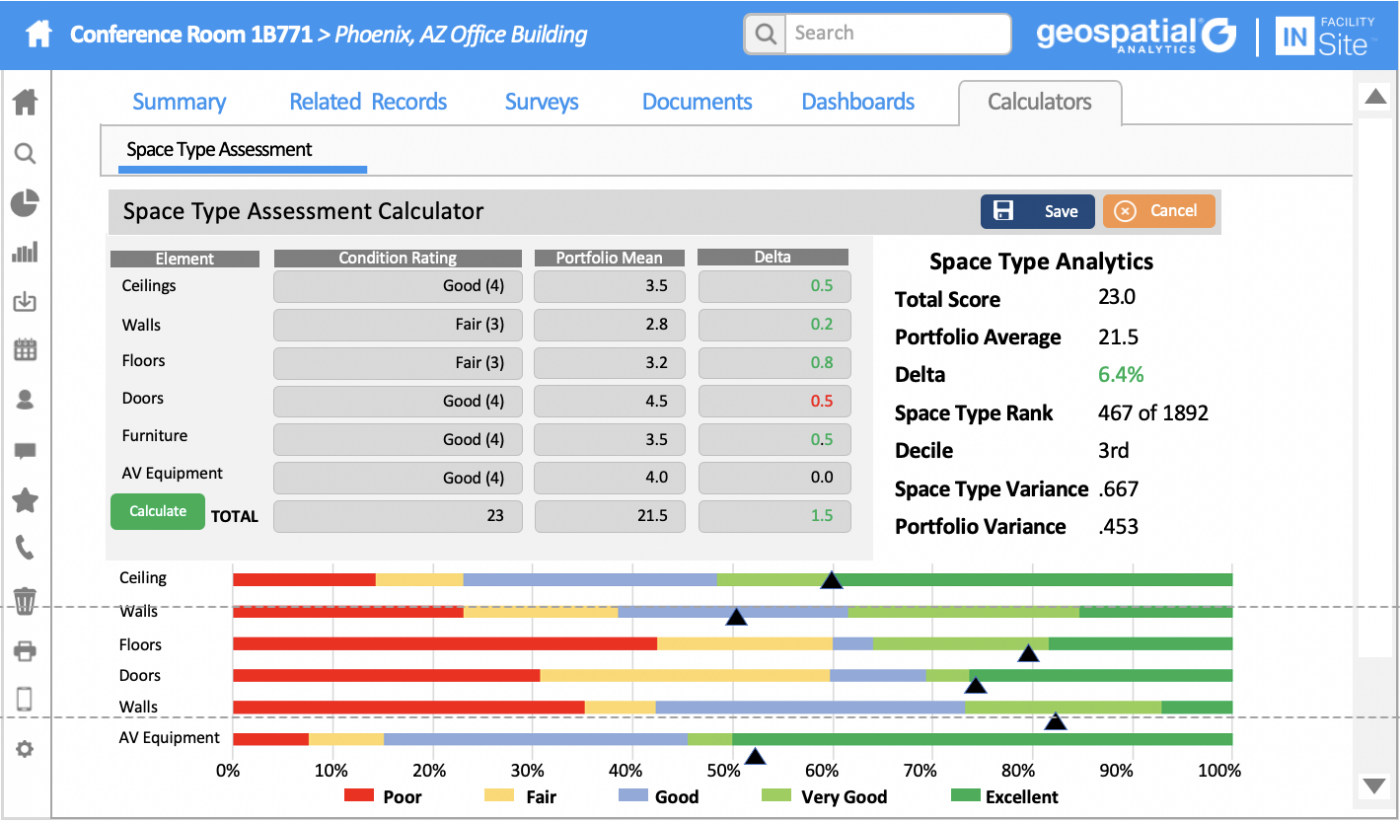Click the sidebar magnifier search icon
Image resolution: width=1400 pixels, height=822 pixels.
point(25,153)
